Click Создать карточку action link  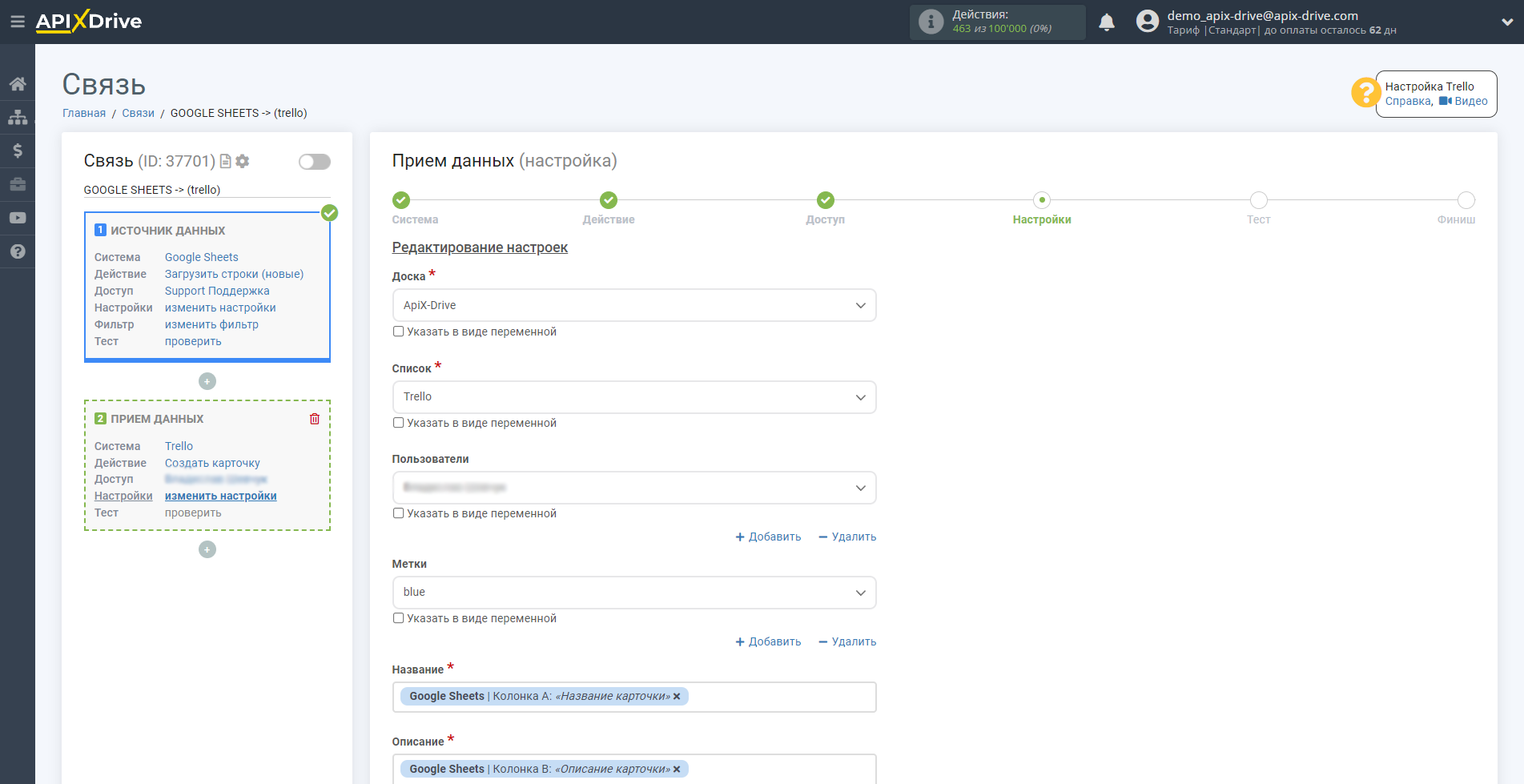pos(212,463)
